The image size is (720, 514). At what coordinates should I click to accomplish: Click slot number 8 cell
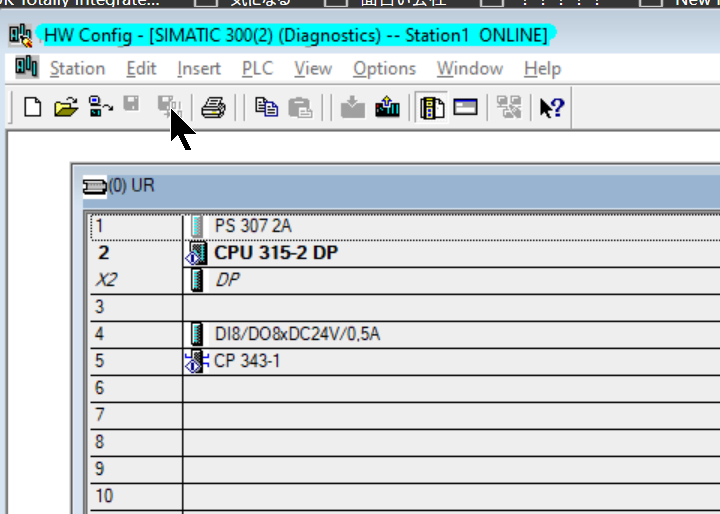[x=136, y=442]
